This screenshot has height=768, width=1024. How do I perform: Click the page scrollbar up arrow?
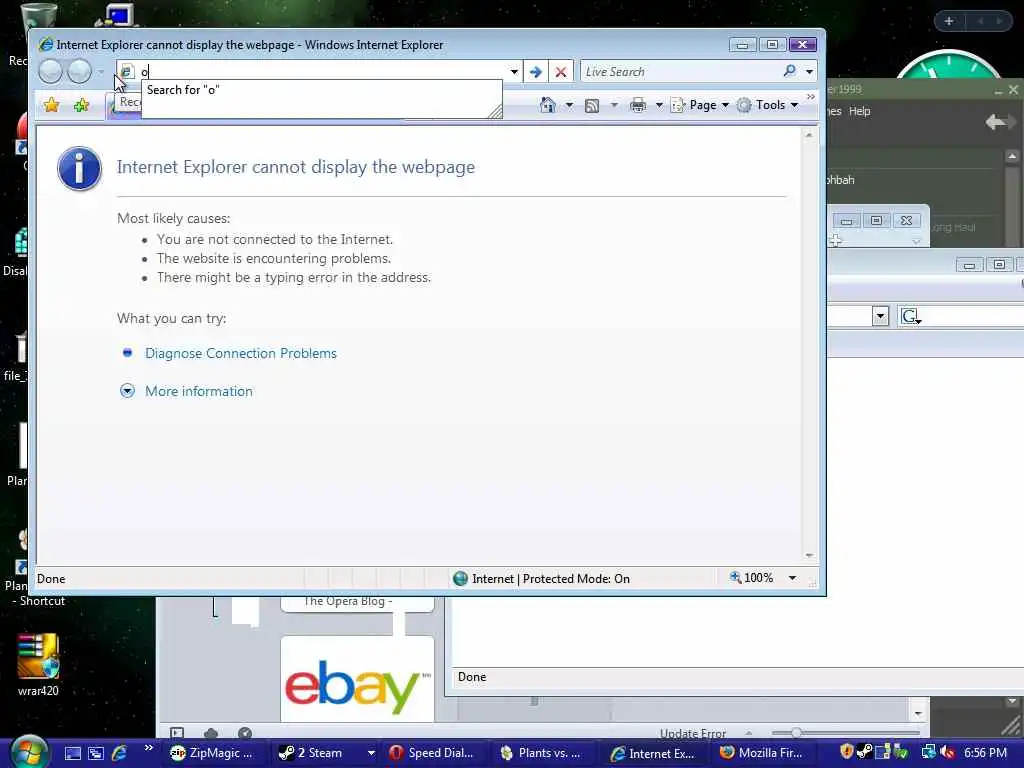(x=808, y=135)
